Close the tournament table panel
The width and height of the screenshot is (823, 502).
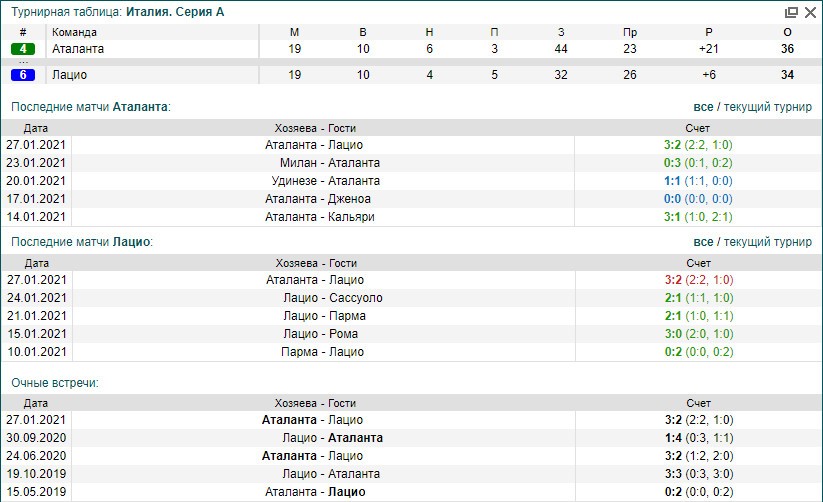tap(810, 12)
